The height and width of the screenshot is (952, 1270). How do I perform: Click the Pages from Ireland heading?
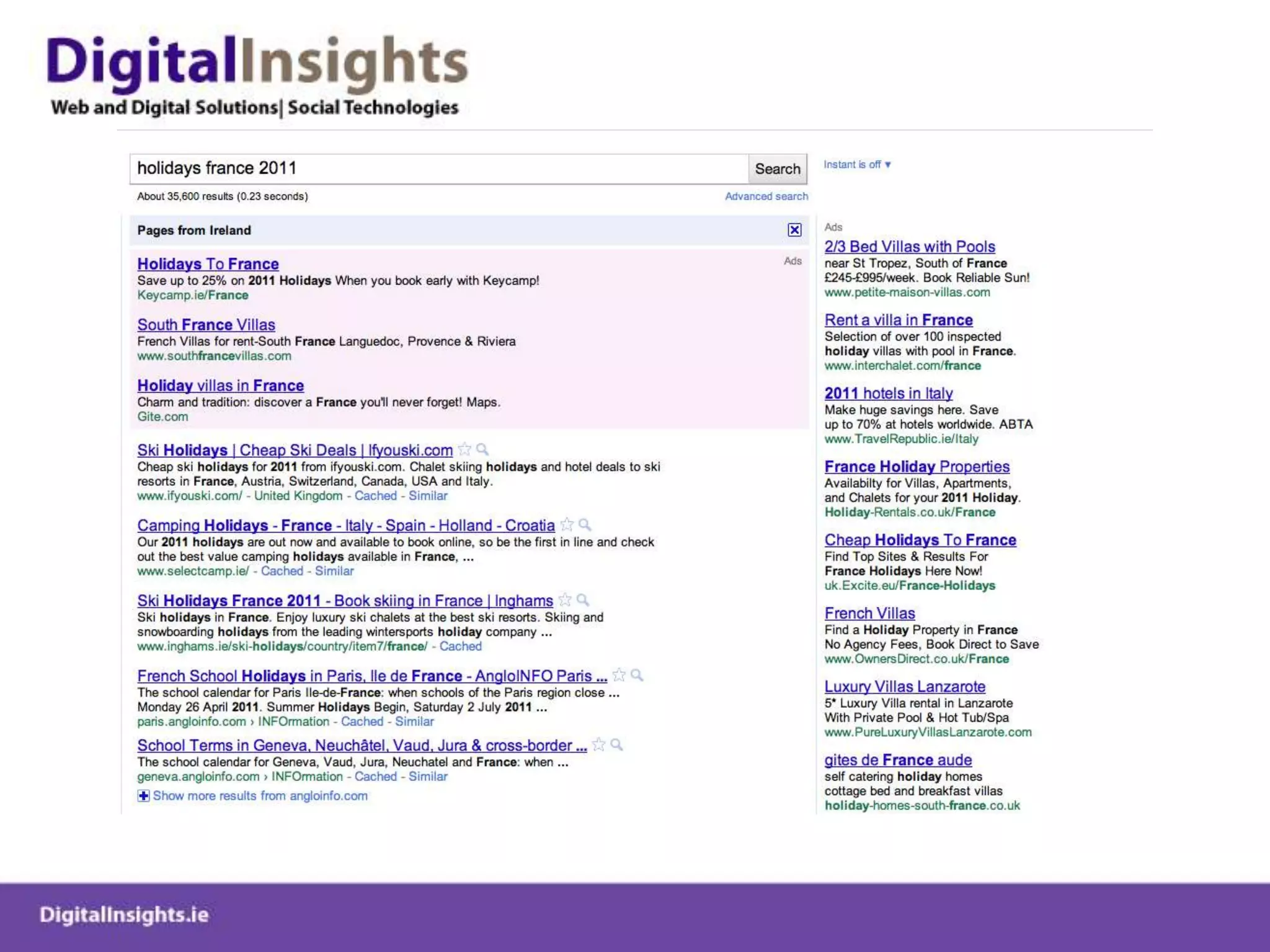coord(194,230)
